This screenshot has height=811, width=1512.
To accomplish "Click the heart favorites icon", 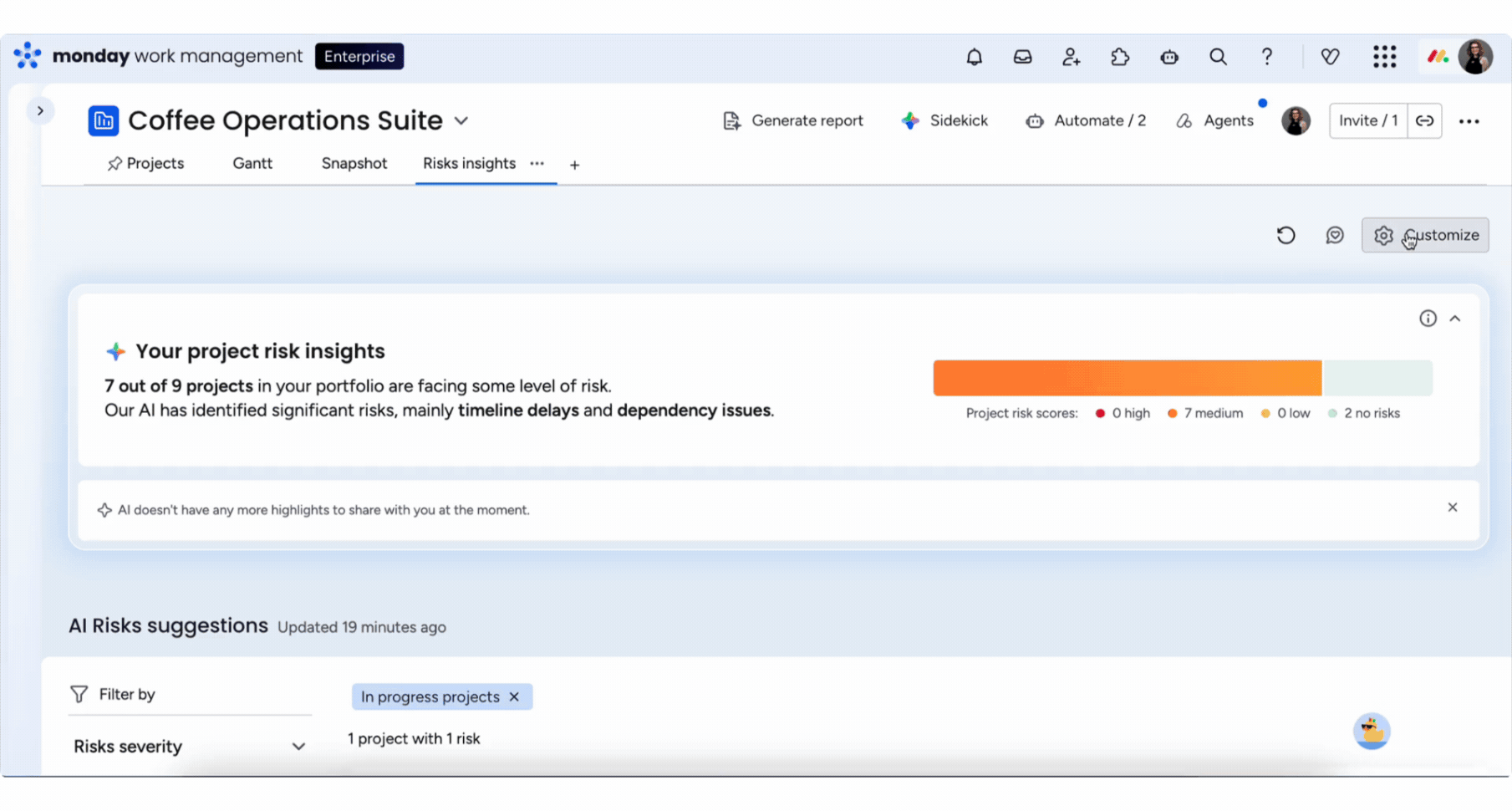I will coord(1330,57).
